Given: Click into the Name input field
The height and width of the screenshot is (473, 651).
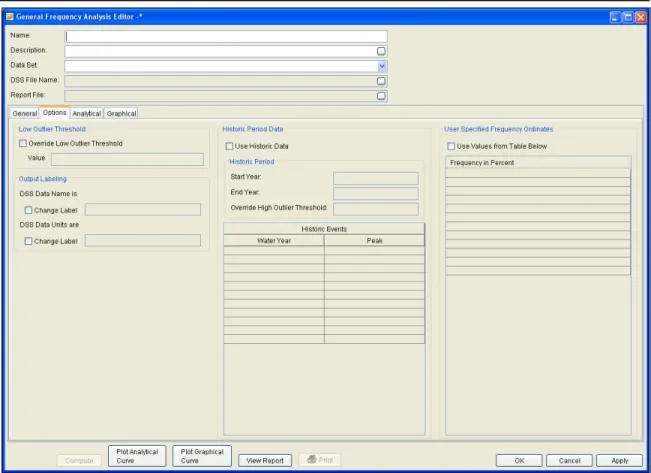Looking at the screenshot, I should pos(226,37).
